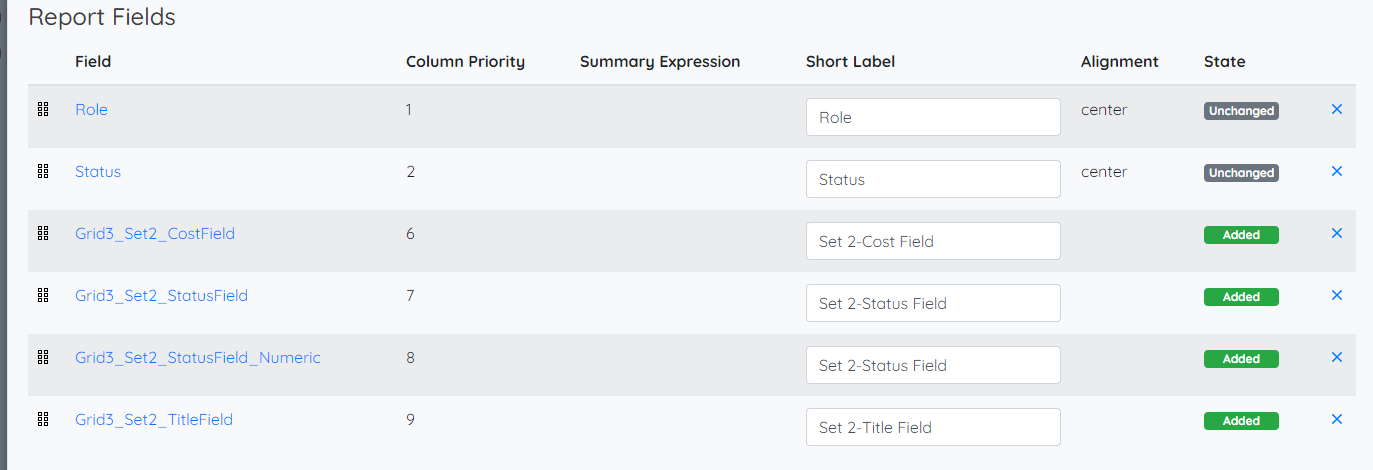Remove the Role field with its X icon

[x=1337, y=109]
